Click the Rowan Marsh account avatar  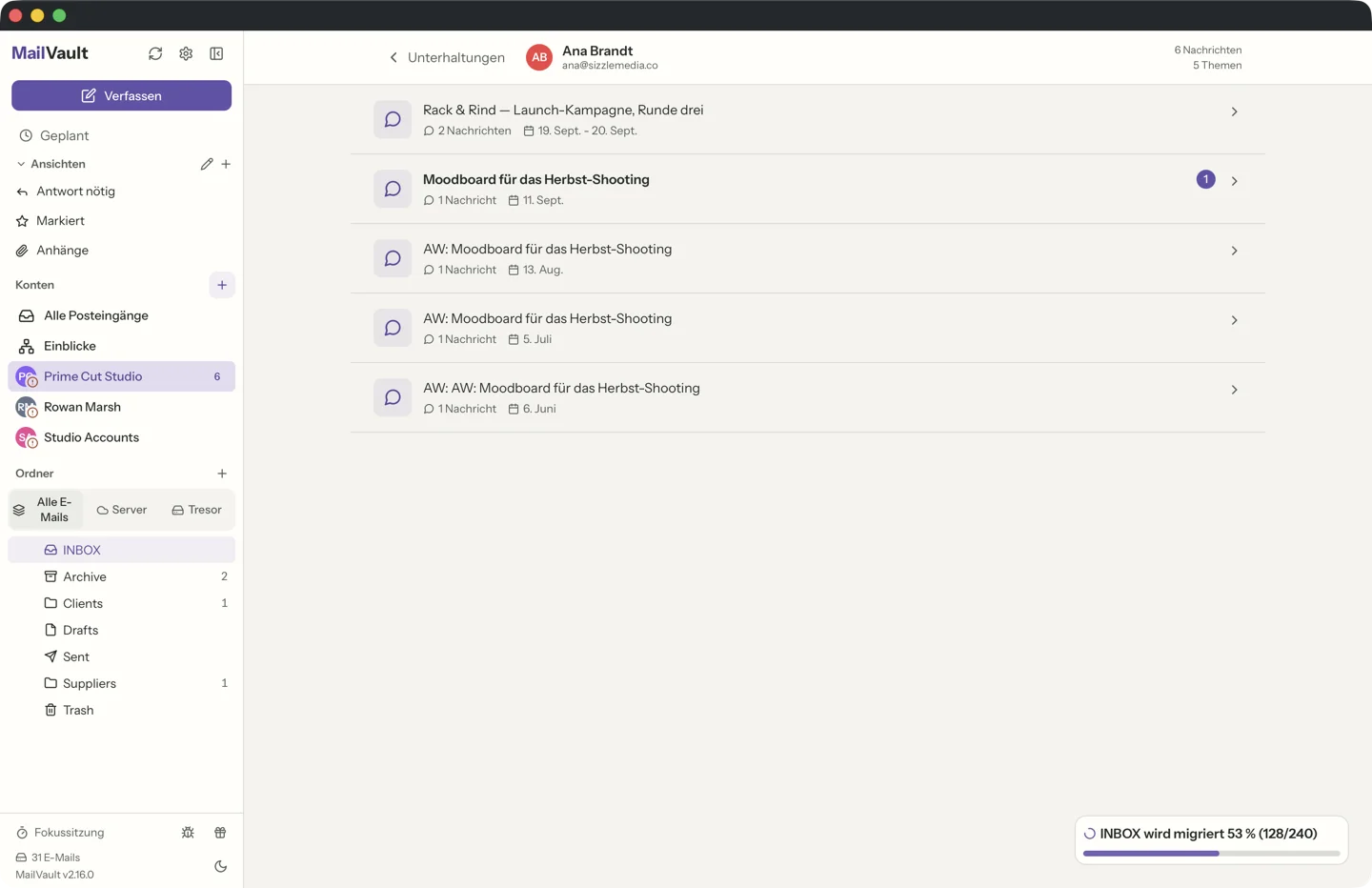click(26, 407)
